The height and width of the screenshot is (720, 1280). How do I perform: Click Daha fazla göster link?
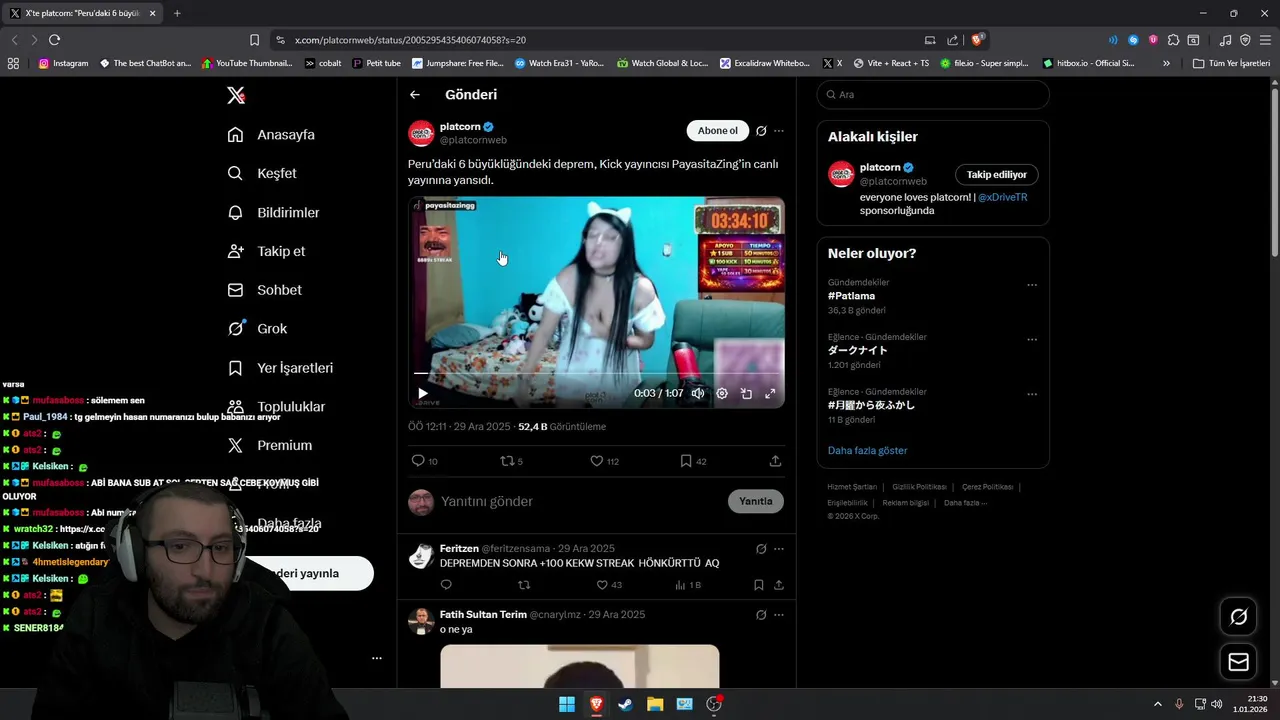tap(867, 450)
